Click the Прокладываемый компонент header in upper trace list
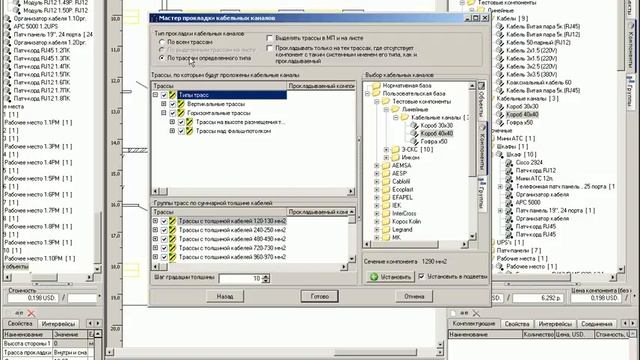Image resolution: width=640 pixels, height=360 pixels. 321,86
